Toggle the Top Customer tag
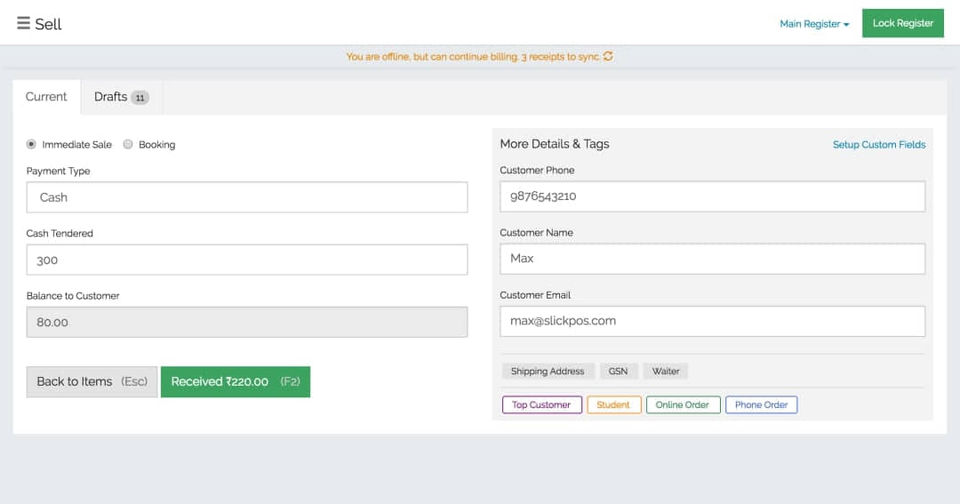This screenshot has width=960, height=504. pyautogui.click(x=541, y=405)
